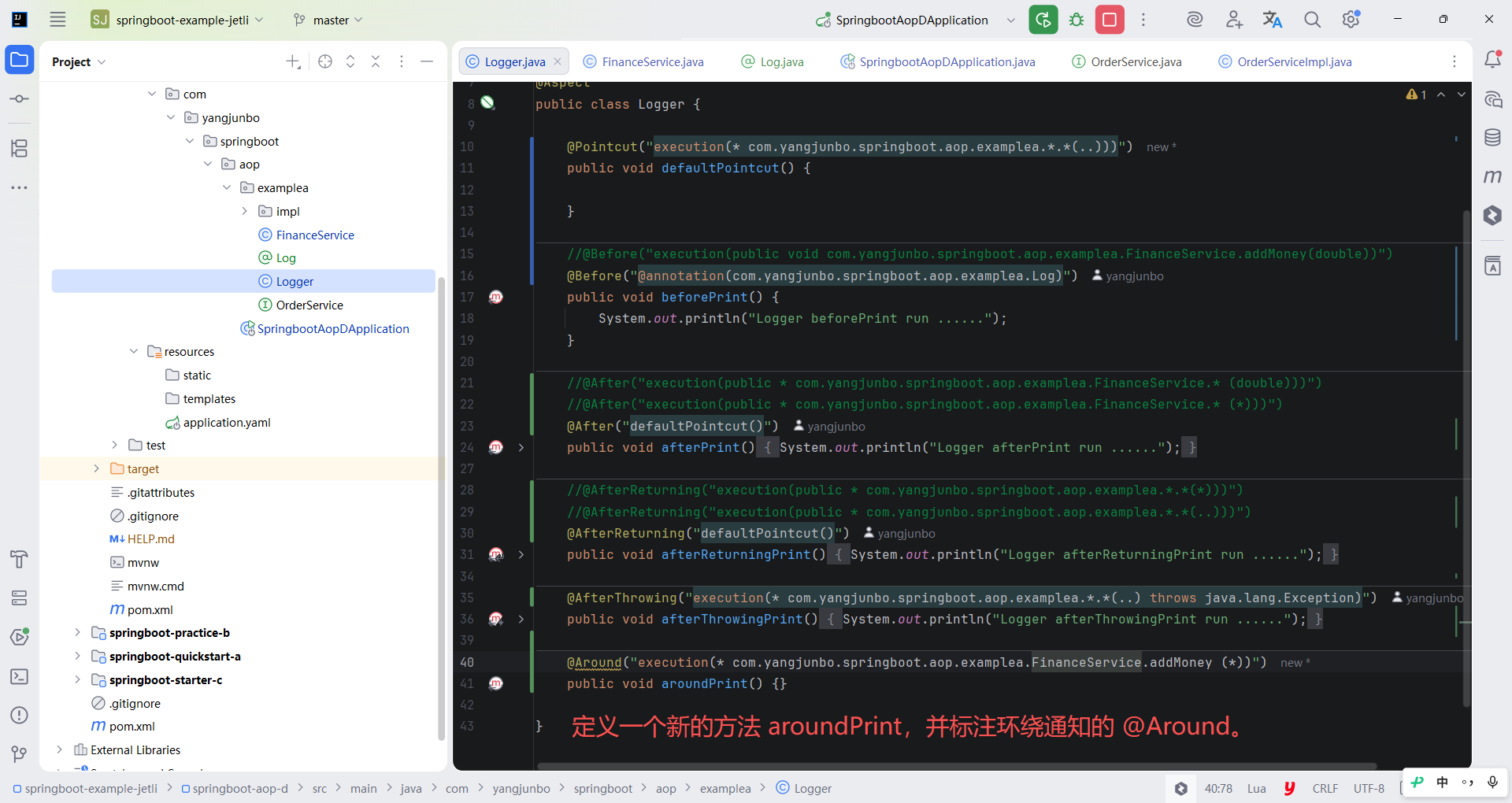Select opened file target icon in Project panel

pos(325,61)
